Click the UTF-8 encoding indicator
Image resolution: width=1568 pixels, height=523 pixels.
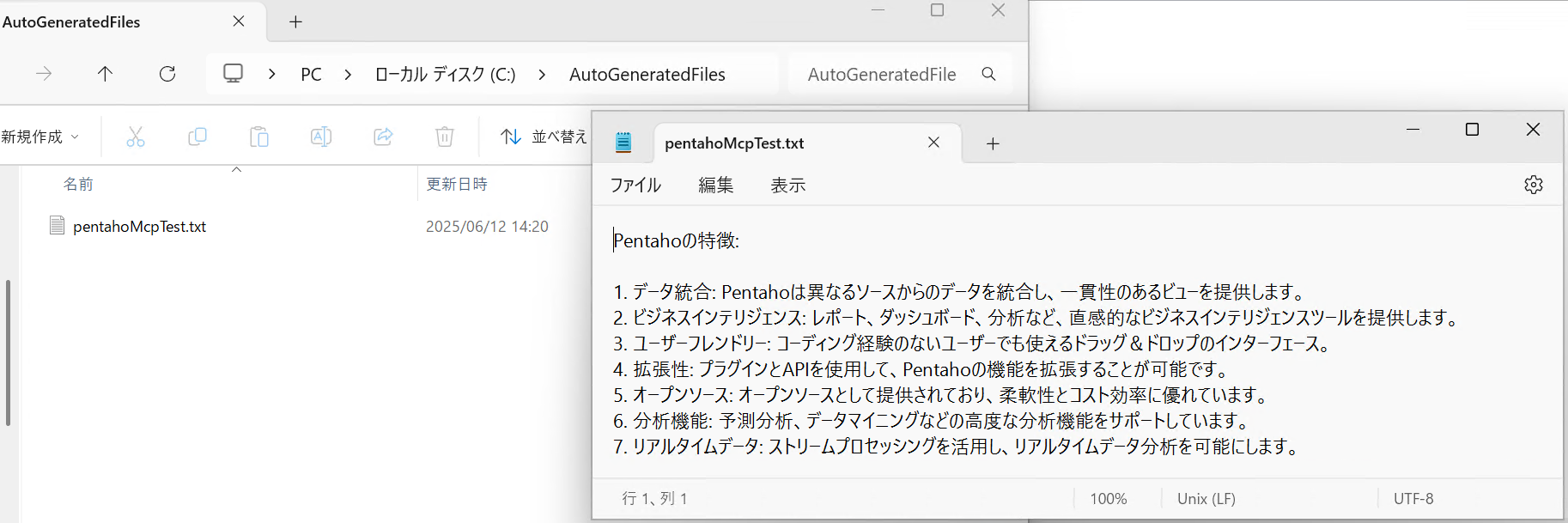(1413, 499)
